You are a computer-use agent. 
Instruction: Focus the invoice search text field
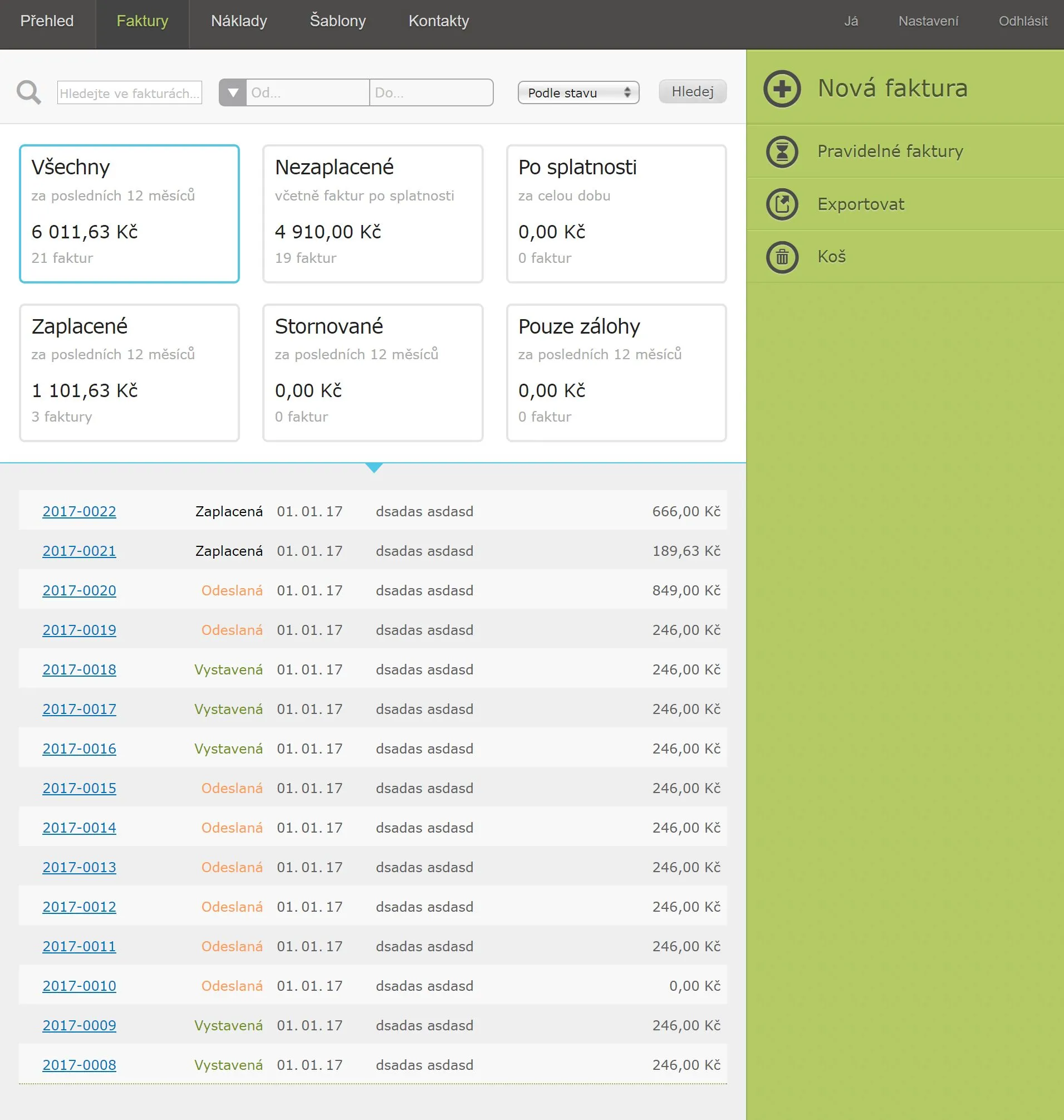[129, 92]
